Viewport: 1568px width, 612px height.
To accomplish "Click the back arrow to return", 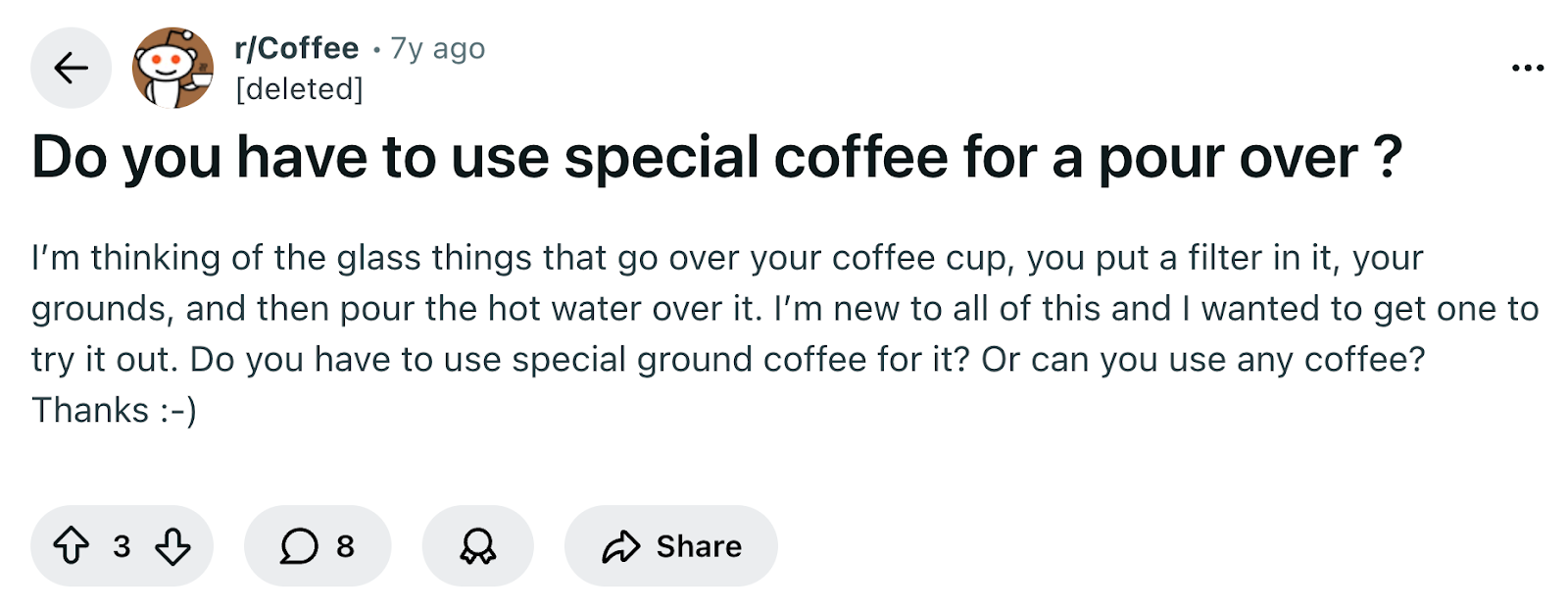I will pyautogui.click(x=70, y=67).
